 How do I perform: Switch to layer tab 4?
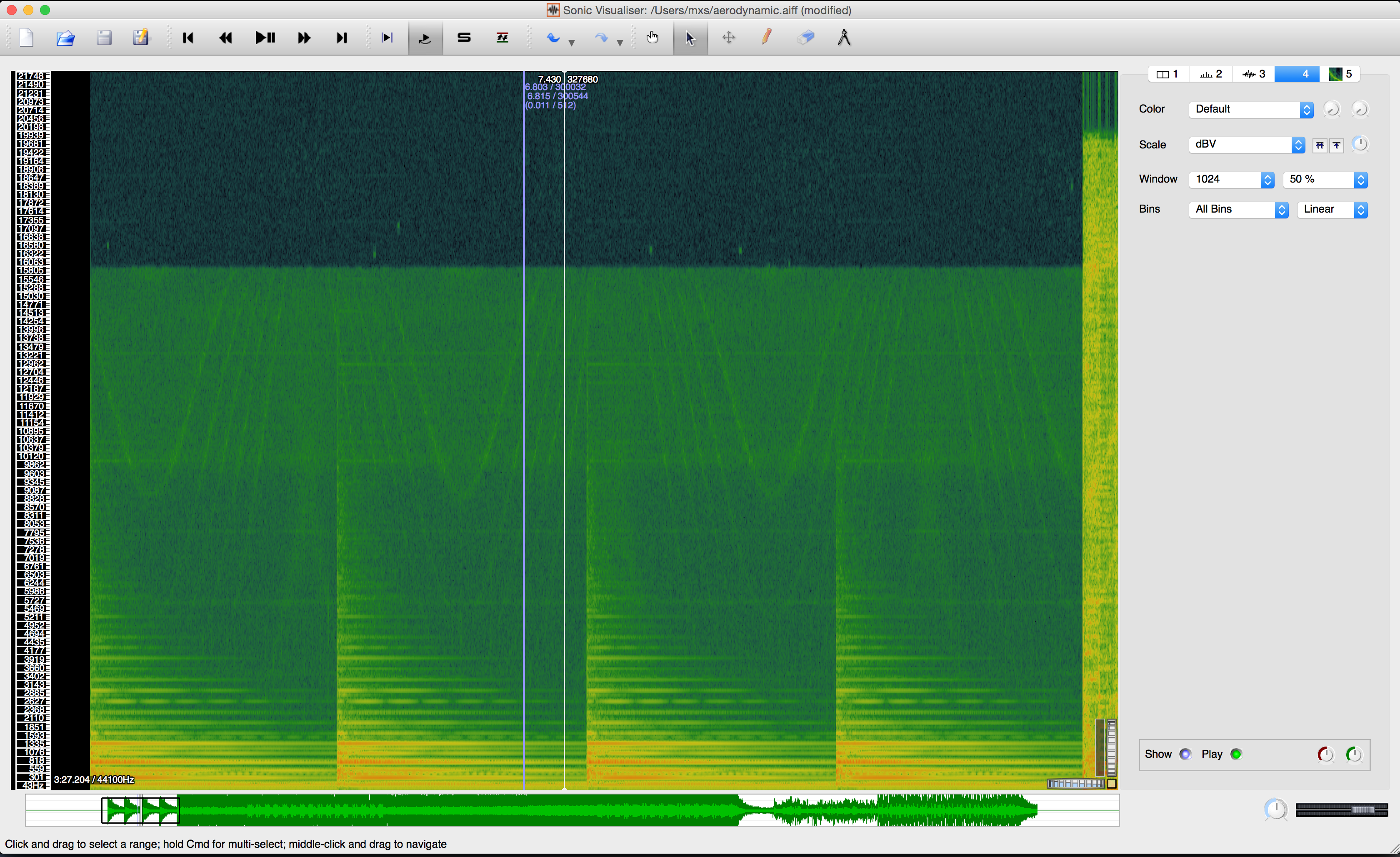tap(1297, 74)
